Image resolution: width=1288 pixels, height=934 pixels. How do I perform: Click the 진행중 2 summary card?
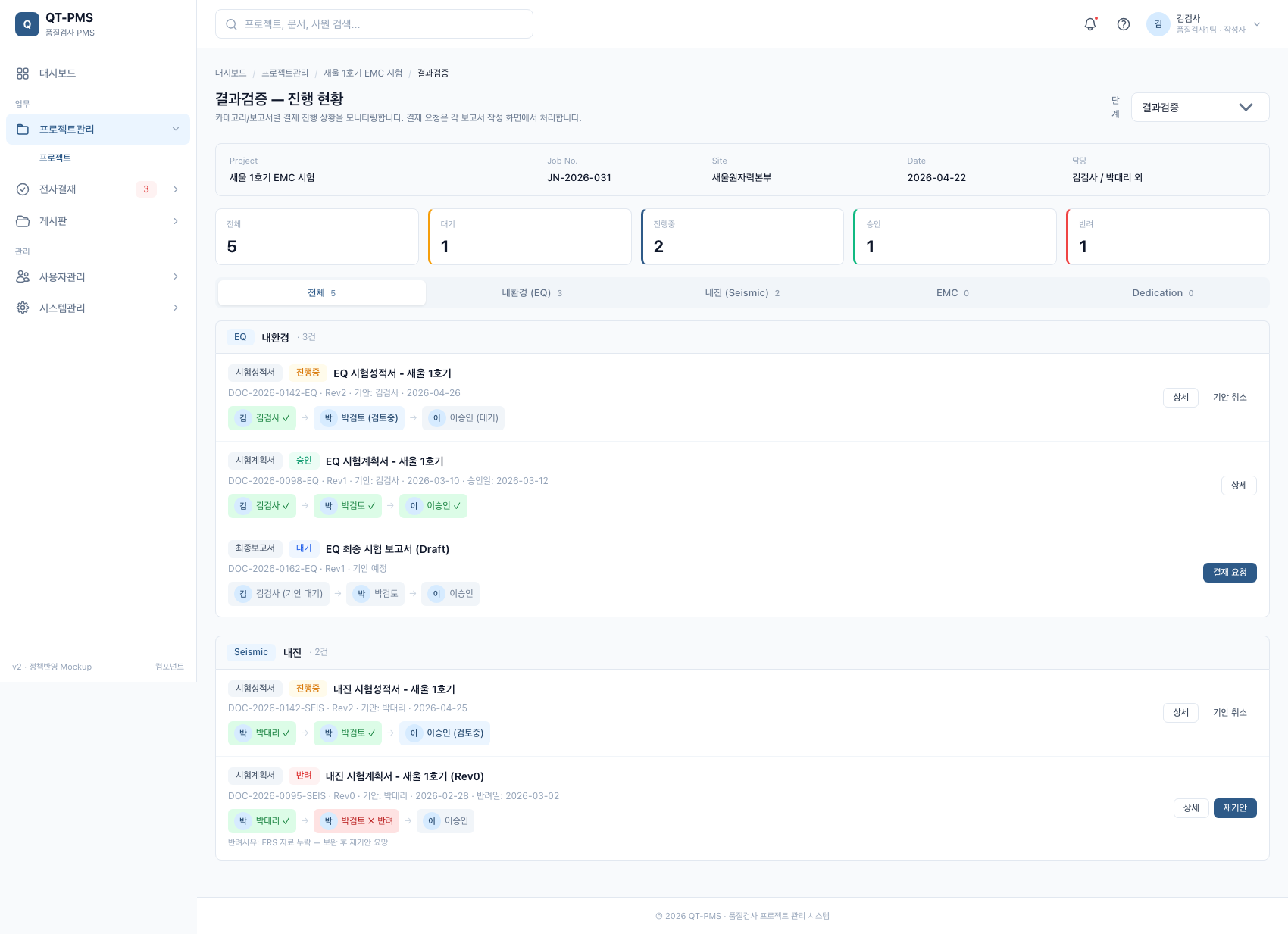[742, 237]
